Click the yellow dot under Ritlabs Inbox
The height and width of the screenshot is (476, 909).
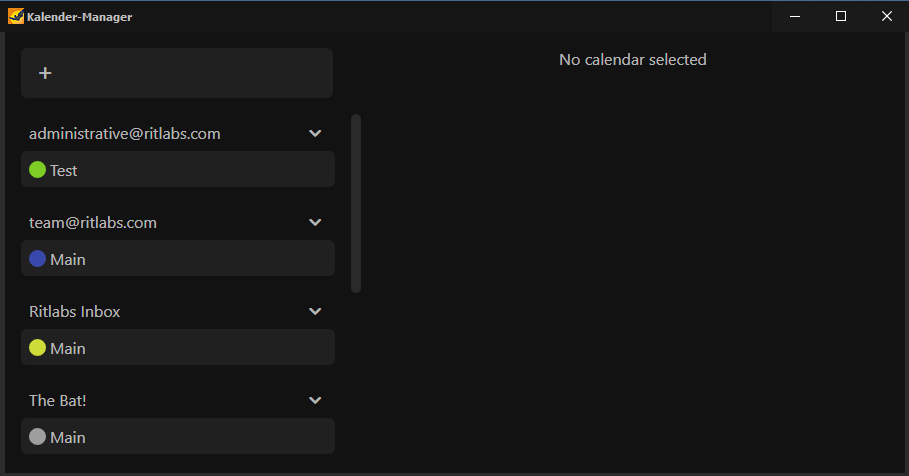(x=38, y=348)
